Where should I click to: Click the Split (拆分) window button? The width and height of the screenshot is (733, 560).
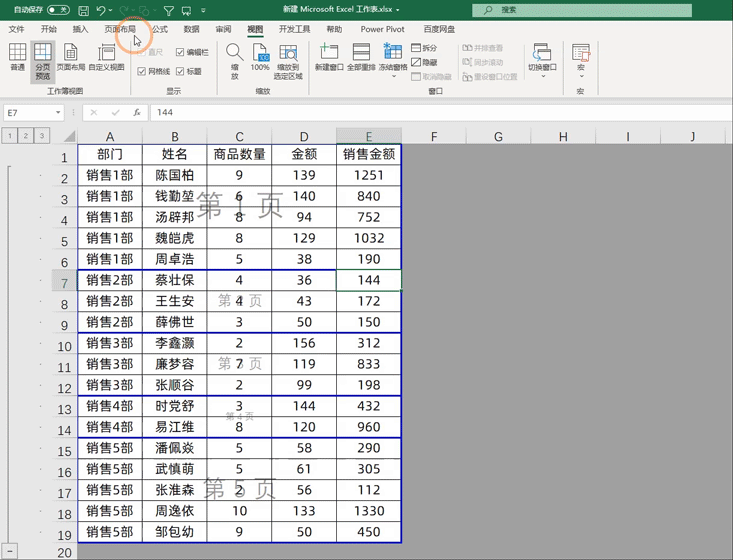[x=424, y=48]
